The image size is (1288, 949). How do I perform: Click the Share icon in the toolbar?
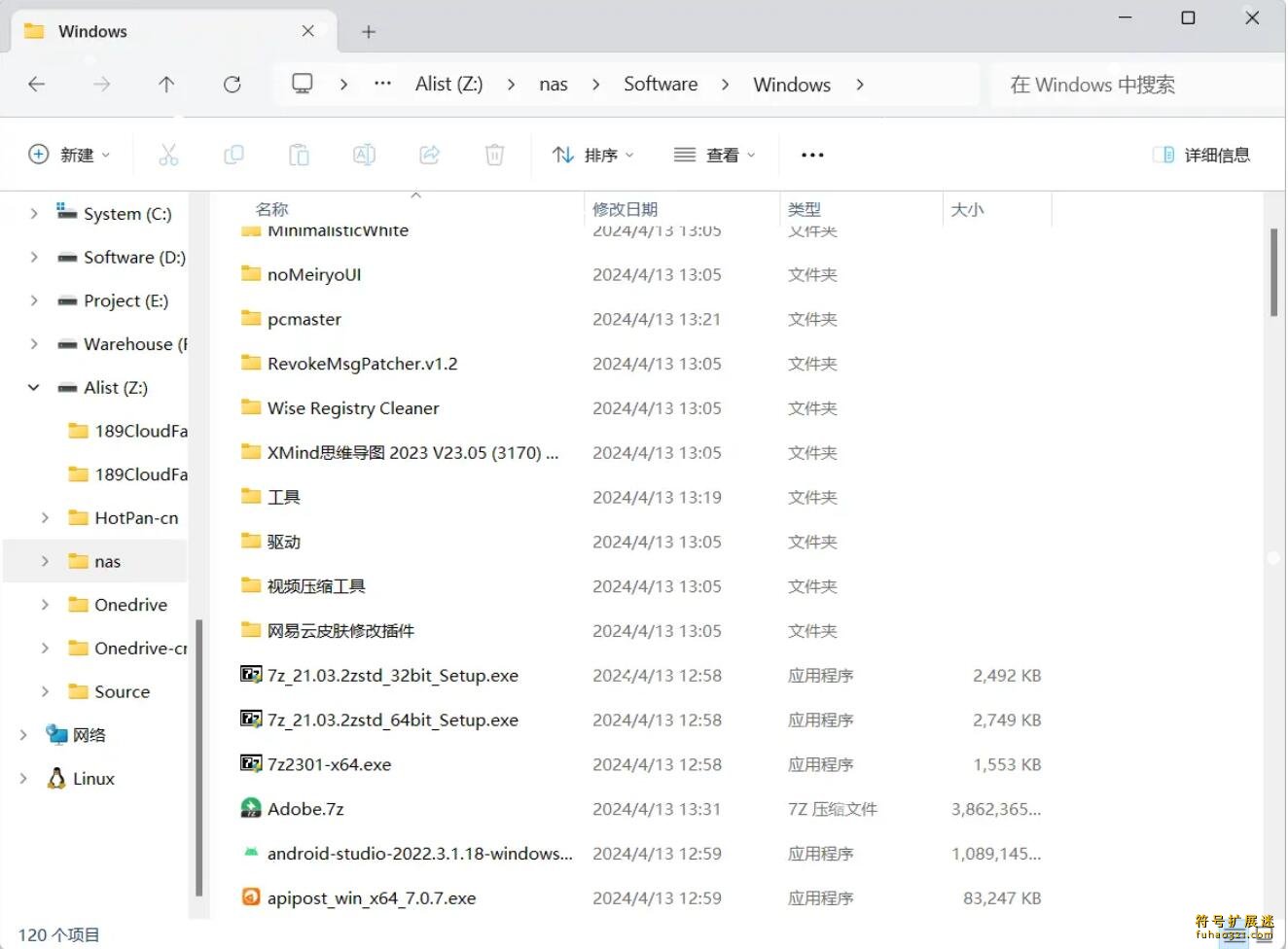point(429,154)
